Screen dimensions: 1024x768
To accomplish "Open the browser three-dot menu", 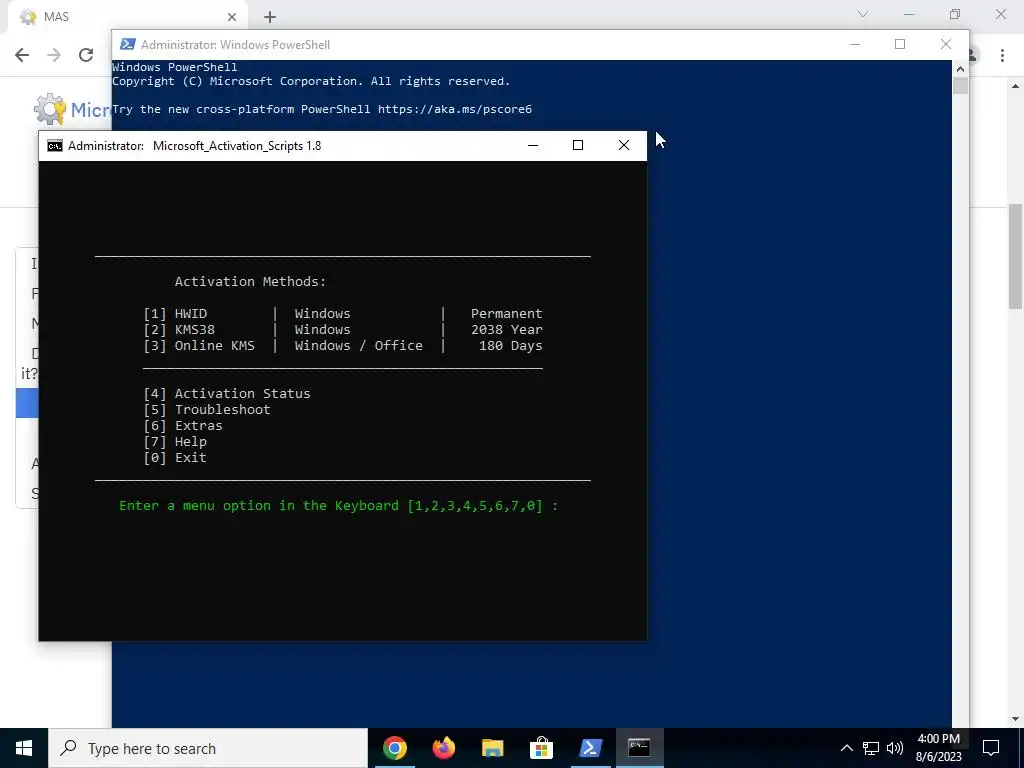I will click(1002, 55).
